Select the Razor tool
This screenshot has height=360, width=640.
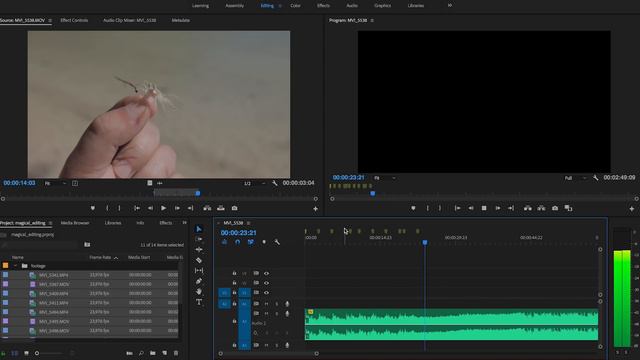coord(199,260)
